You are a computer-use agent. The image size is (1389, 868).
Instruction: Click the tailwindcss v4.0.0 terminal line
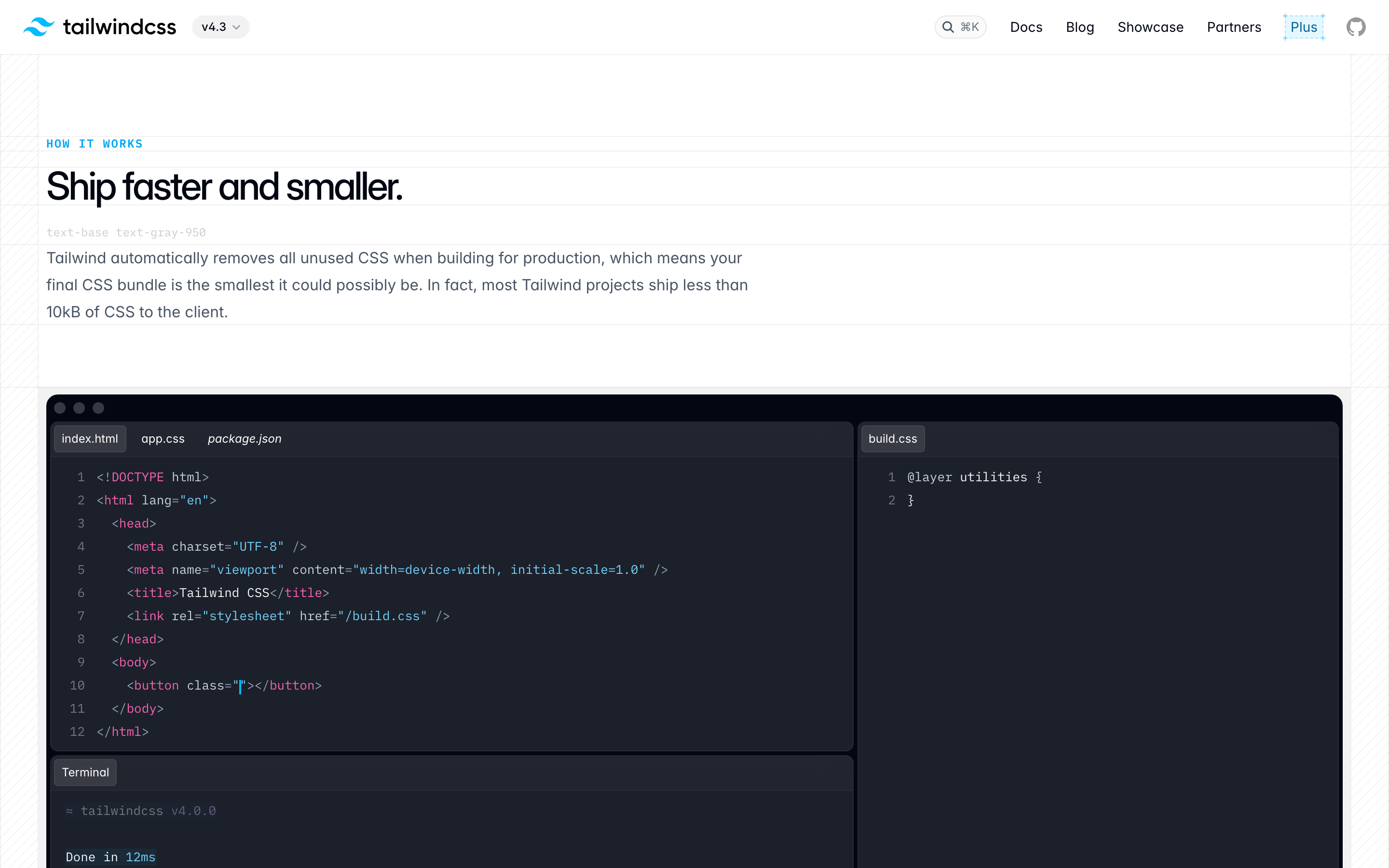141,811
